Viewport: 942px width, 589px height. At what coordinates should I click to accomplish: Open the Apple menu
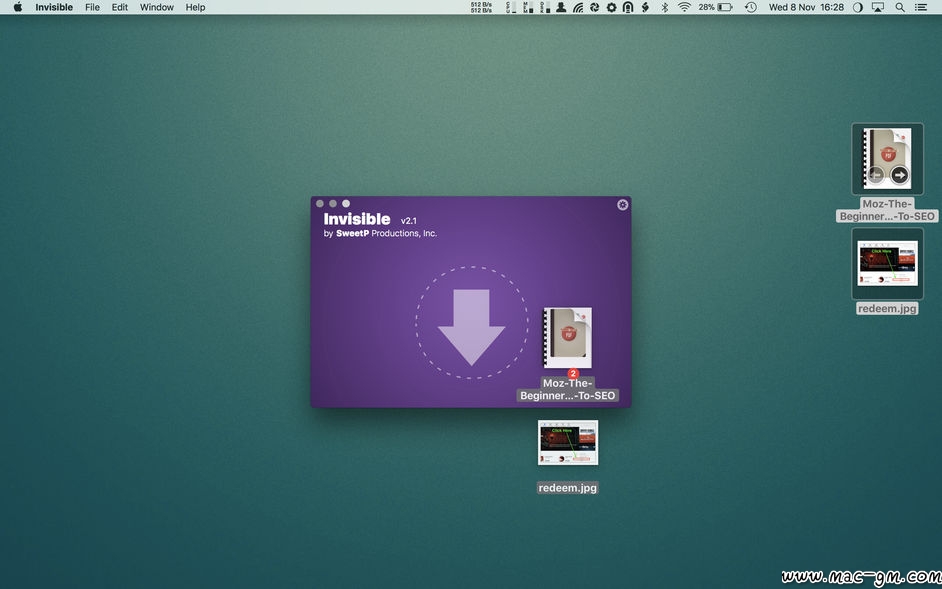tap(17, 7)
